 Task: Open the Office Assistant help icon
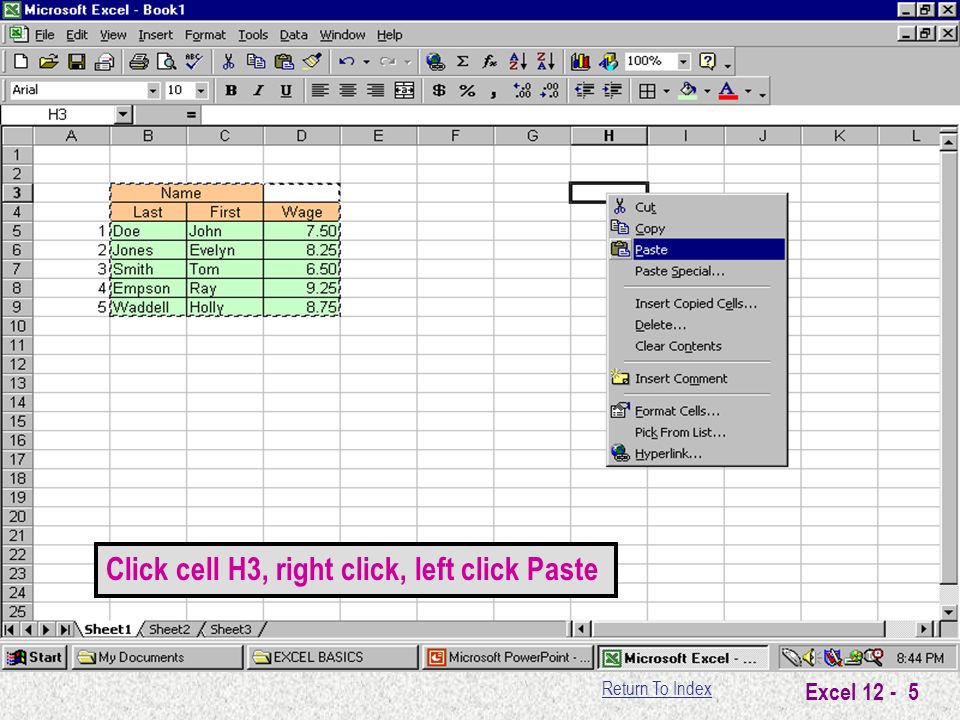[x=707, y=61]
